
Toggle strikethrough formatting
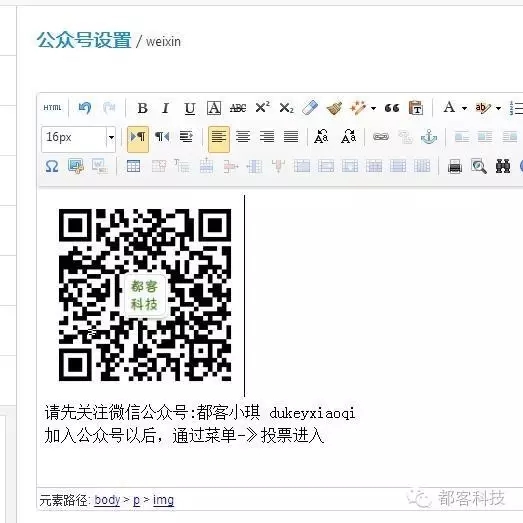pyautogui.click(x=238, y=108)
